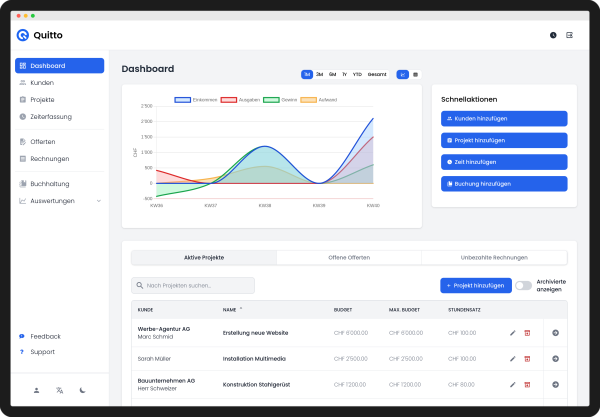Click the Kunden hinzufügen quick action button
This screenshot has height=417, width=600.
504,118
